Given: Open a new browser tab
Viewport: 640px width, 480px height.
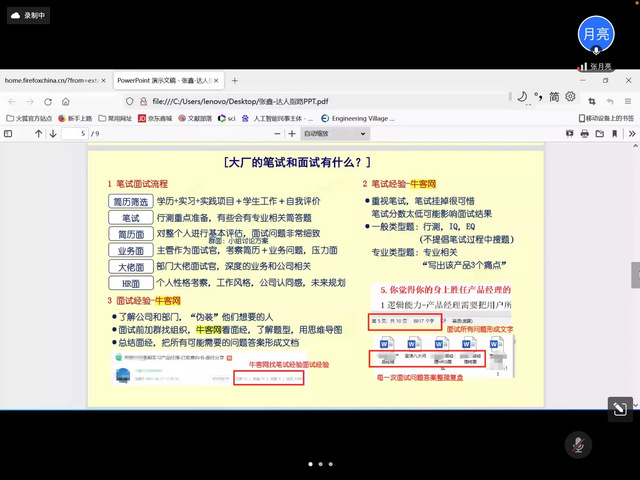Looking at the screenshot, I should pos(235,80).
